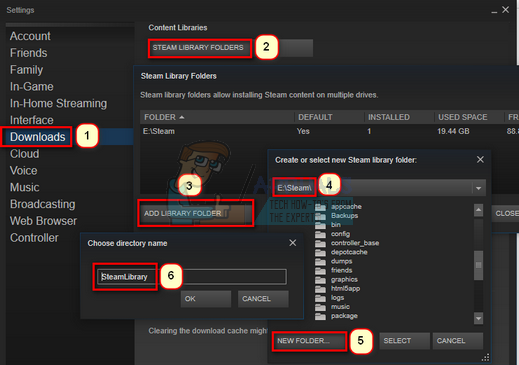Select the E:\Steam library folder row
This screenshot has height=365, width=519.
coord(329,131)
